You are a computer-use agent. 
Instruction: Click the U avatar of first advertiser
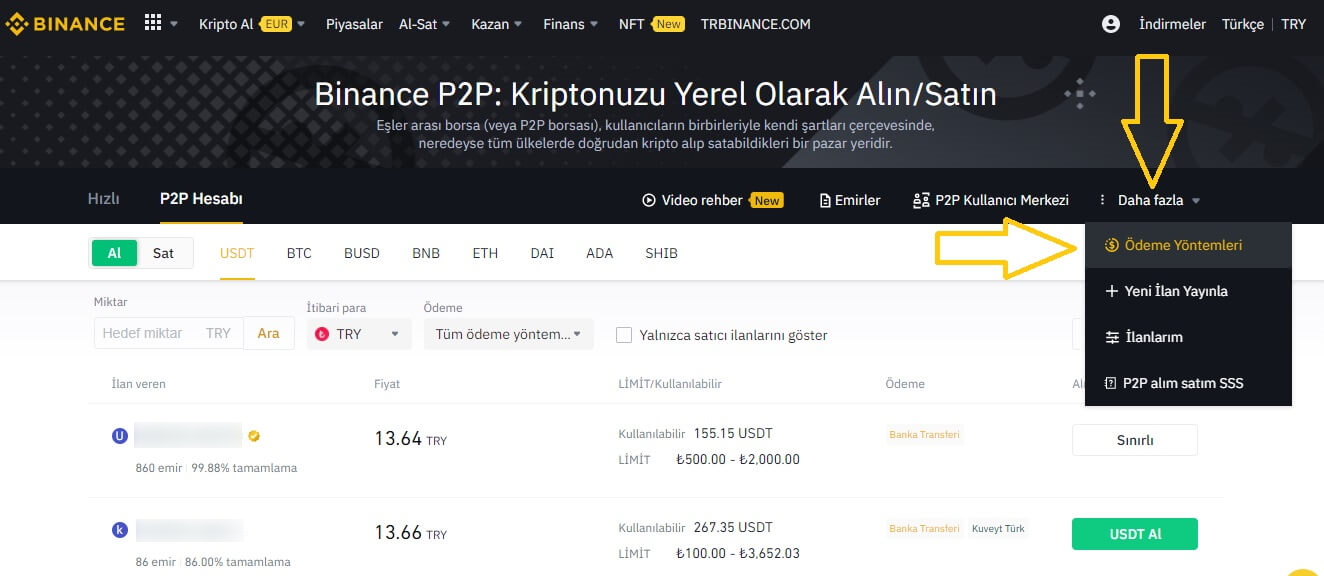tap(120, 436)
